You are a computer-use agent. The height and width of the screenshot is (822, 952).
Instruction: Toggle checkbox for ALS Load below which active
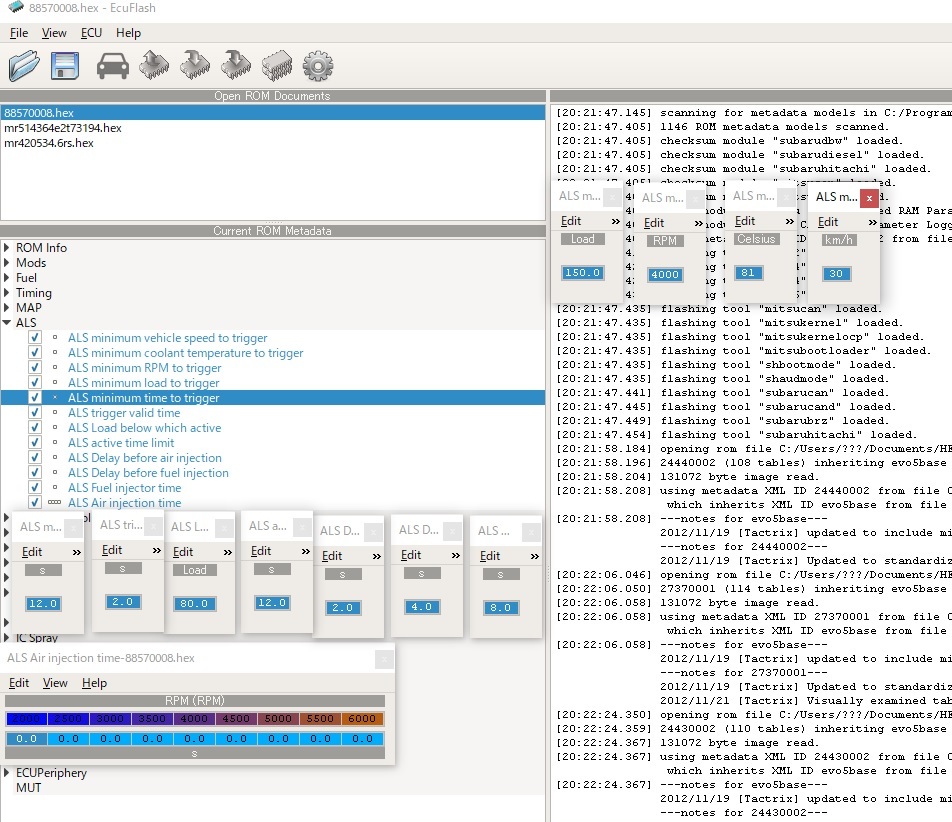point(35,427)
